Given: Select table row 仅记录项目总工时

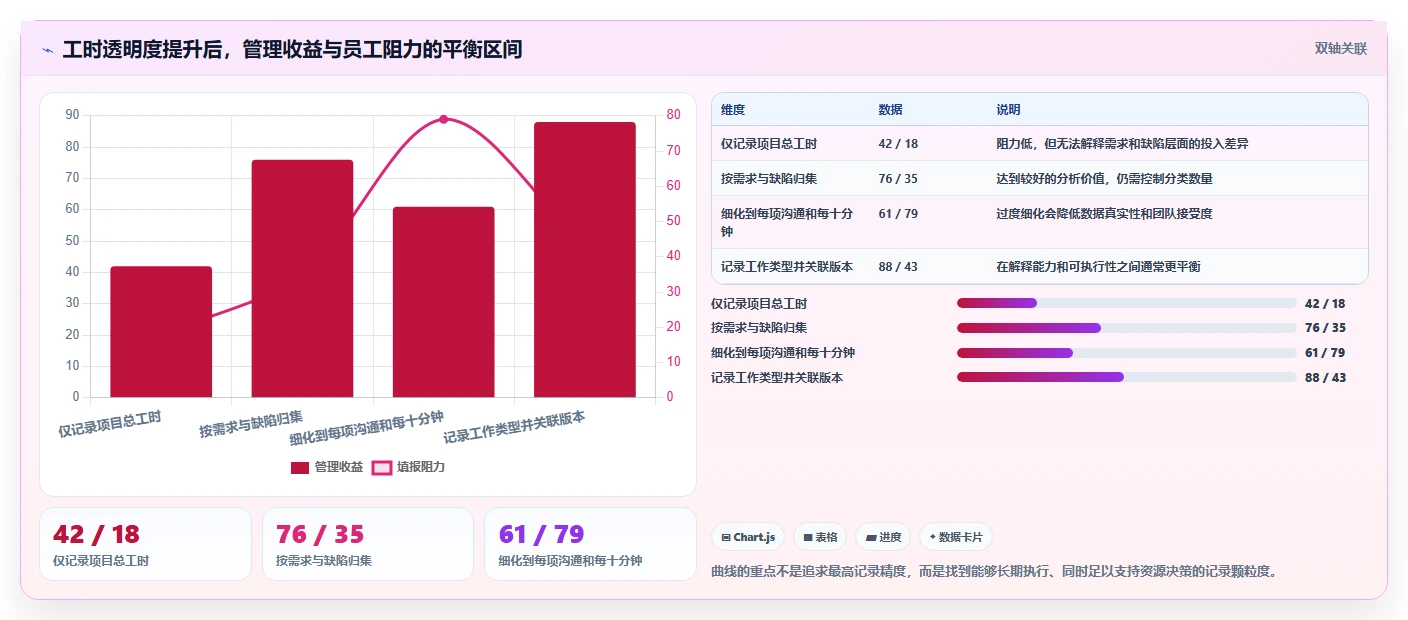Looking at the screenshot, I should 1039,144.
